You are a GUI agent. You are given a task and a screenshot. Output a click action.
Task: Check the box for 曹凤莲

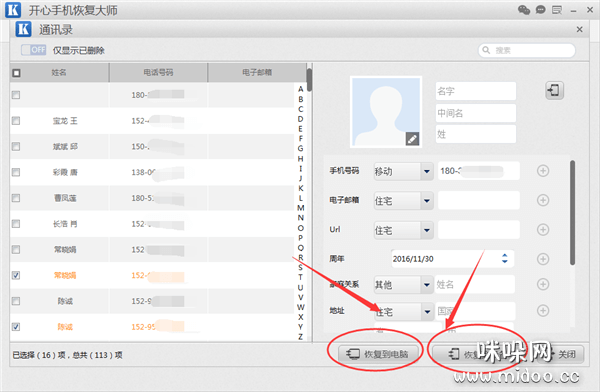16,198
